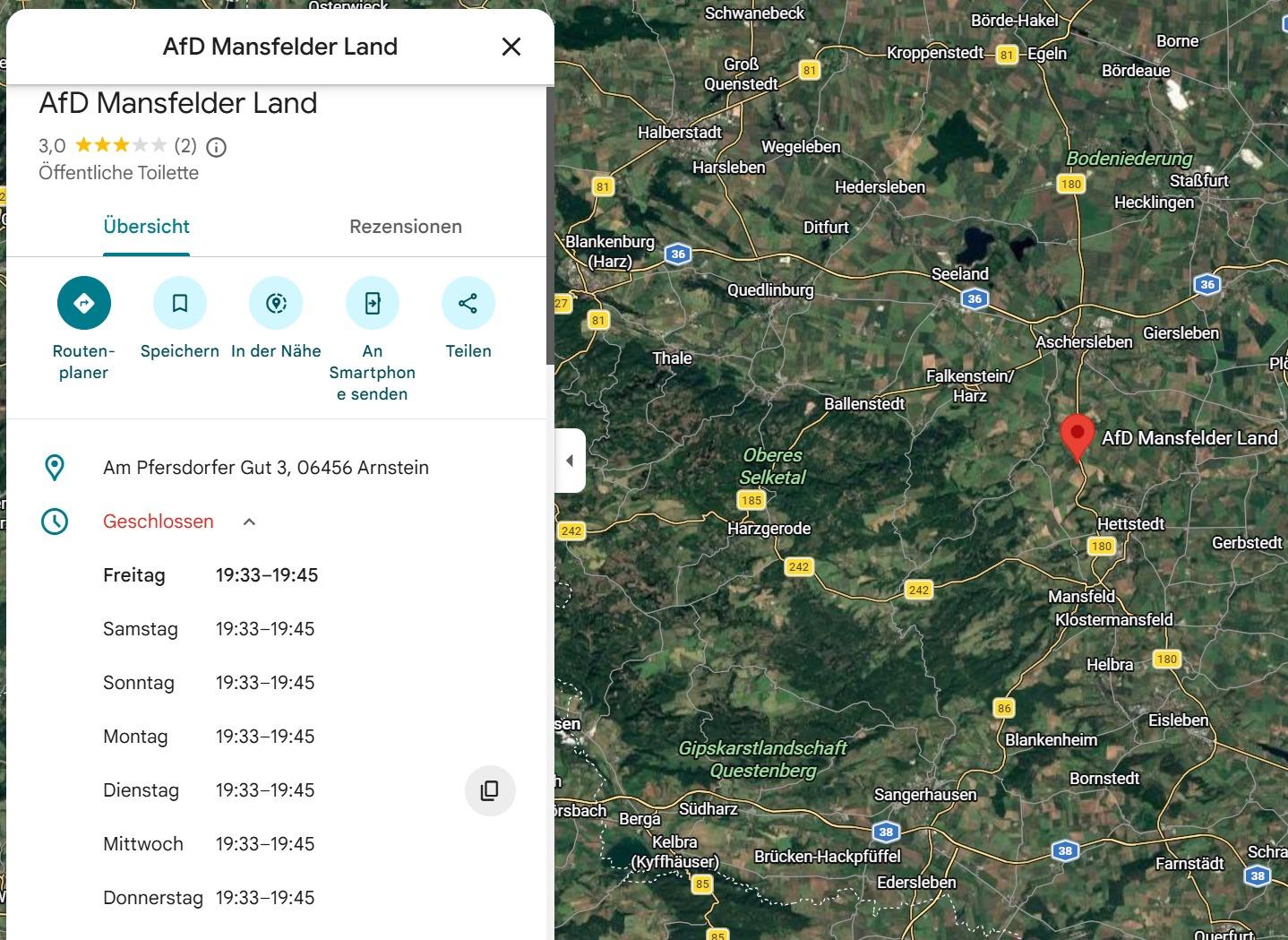Click the red AfD Mansfelder Land map pin

tap(1077, 437)
